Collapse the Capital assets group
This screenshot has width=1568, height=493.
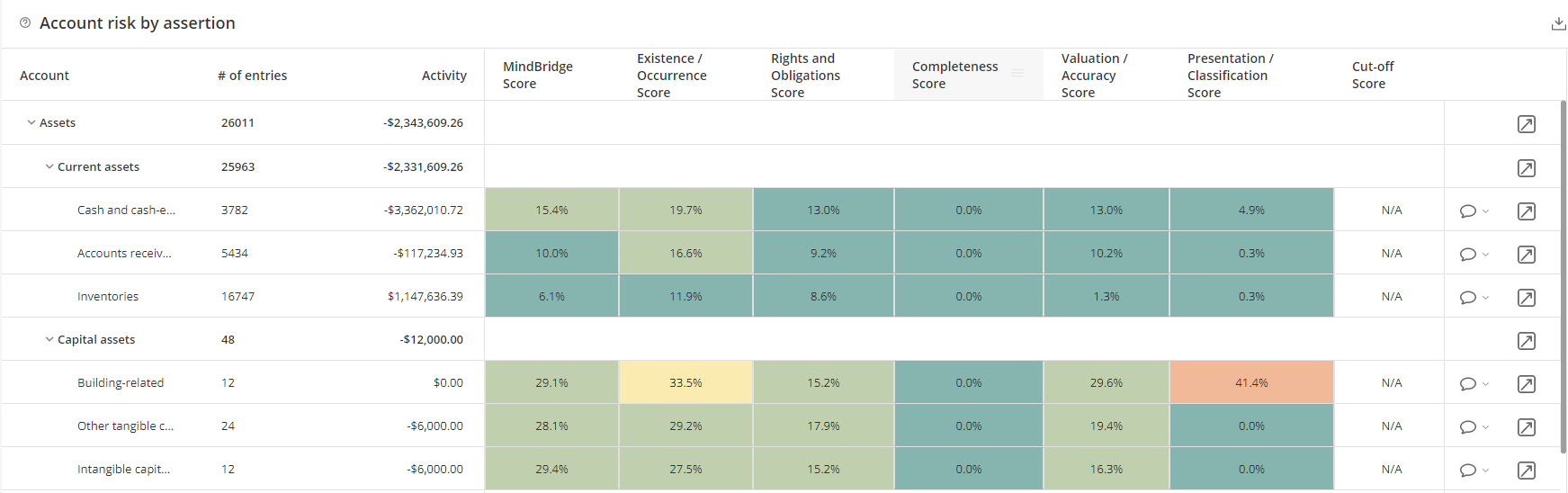coord(49,339)
